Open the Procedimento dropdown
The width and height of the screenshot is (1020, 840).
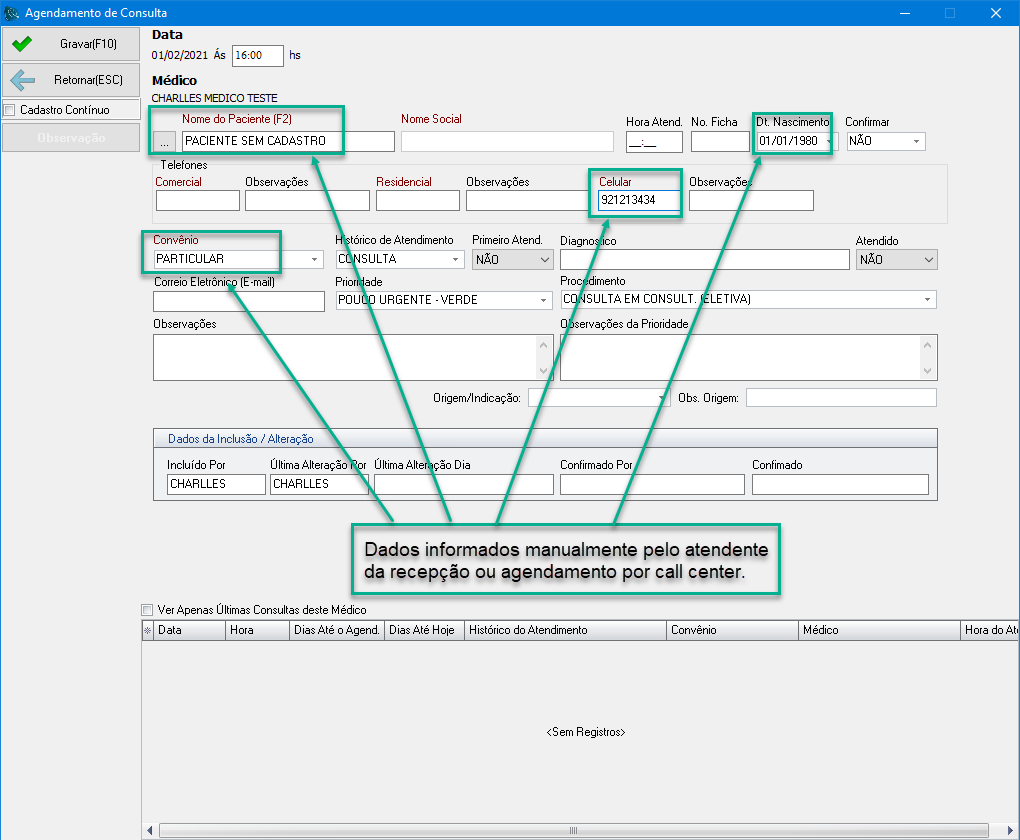tap(927, 299)
